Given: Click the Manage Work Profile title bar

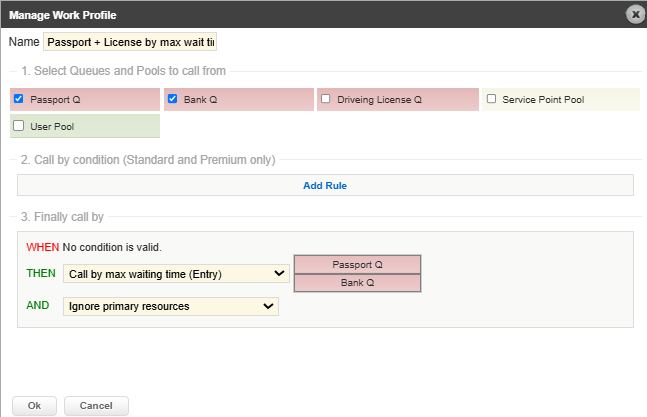Looking at the screenshot, I should (x=300, y=14).
